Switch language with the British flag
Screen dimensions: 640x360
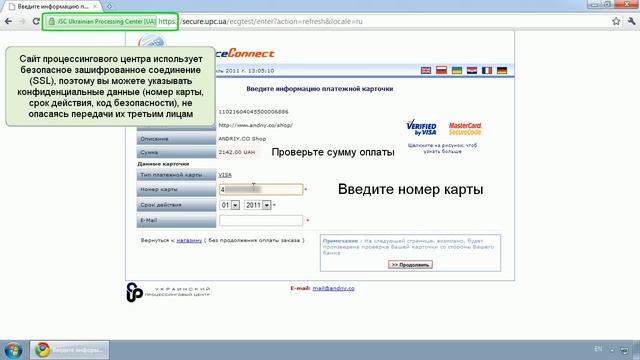point(426,70)
